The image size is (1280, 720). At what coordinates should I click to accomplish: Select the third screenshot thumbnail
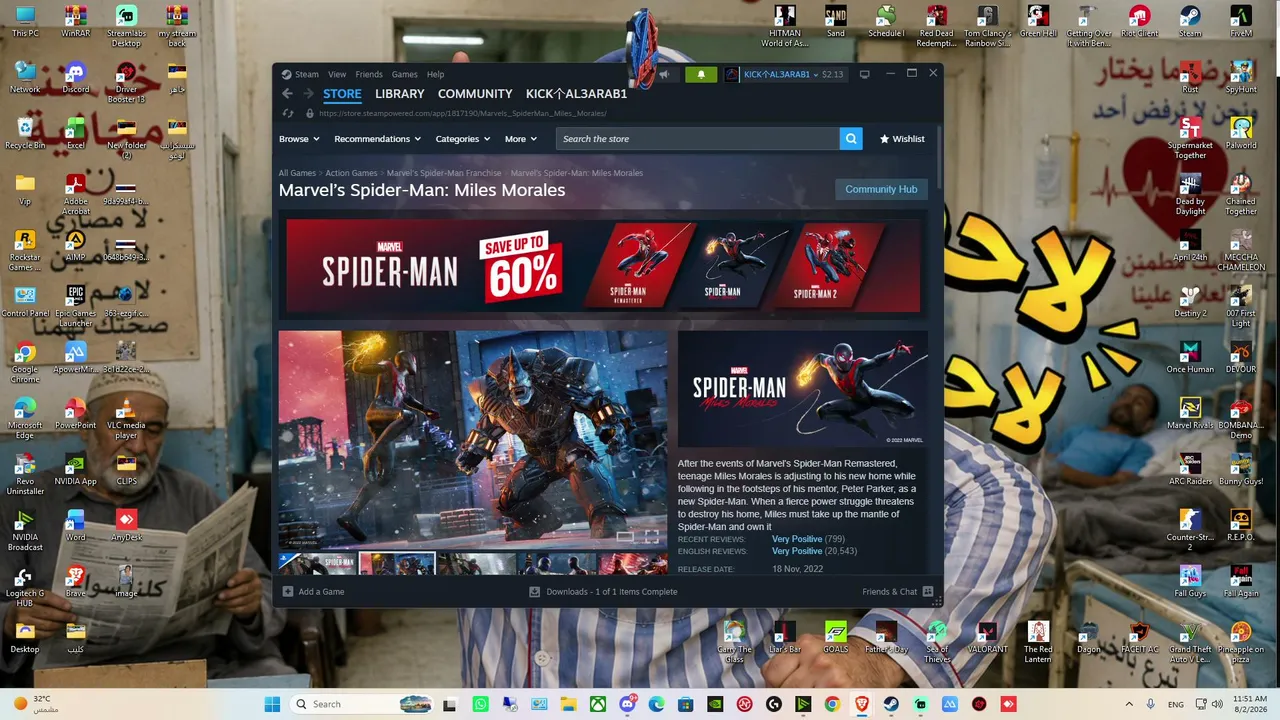[x=477, y=564]
